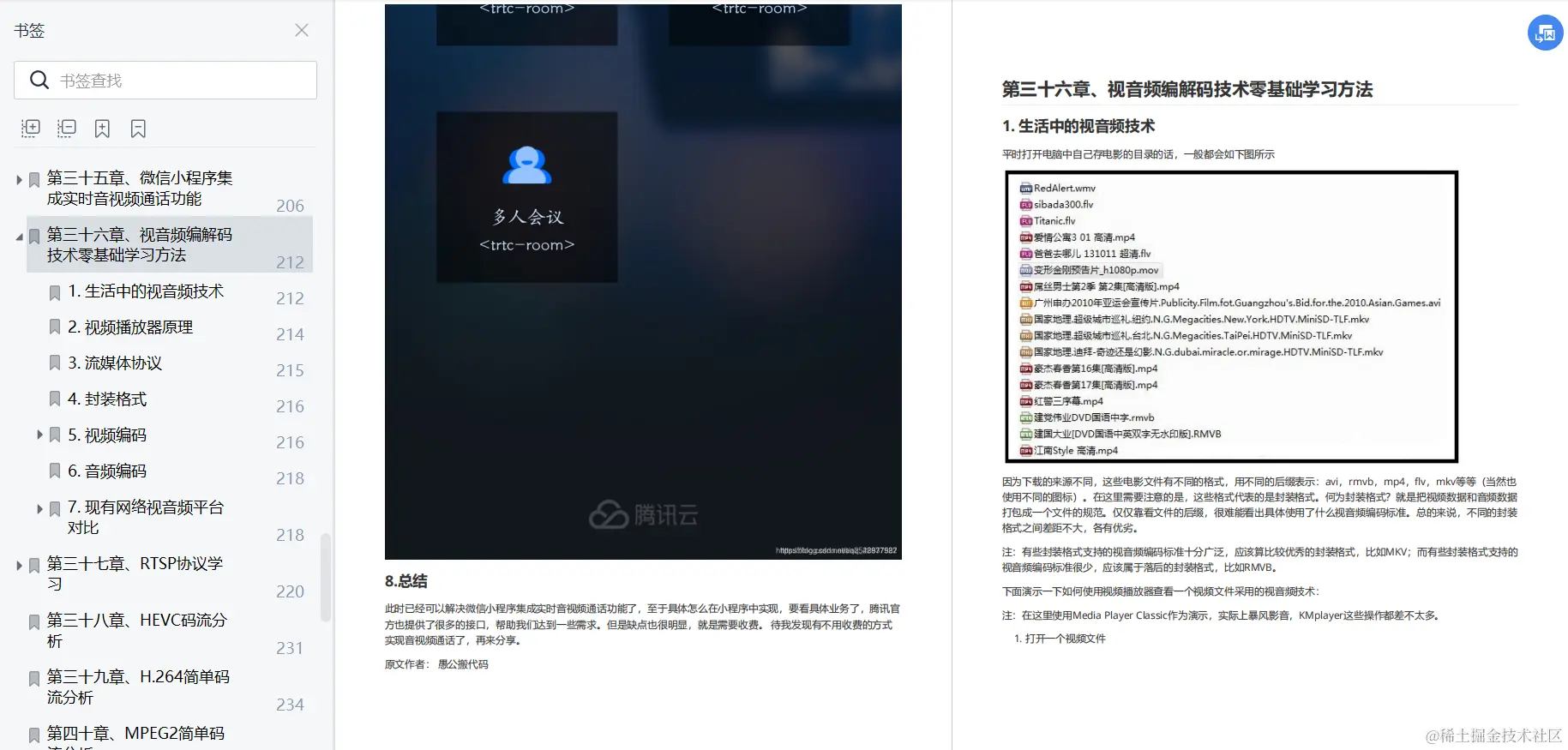Click Titanic.flv file entry

coord(1047,221)
